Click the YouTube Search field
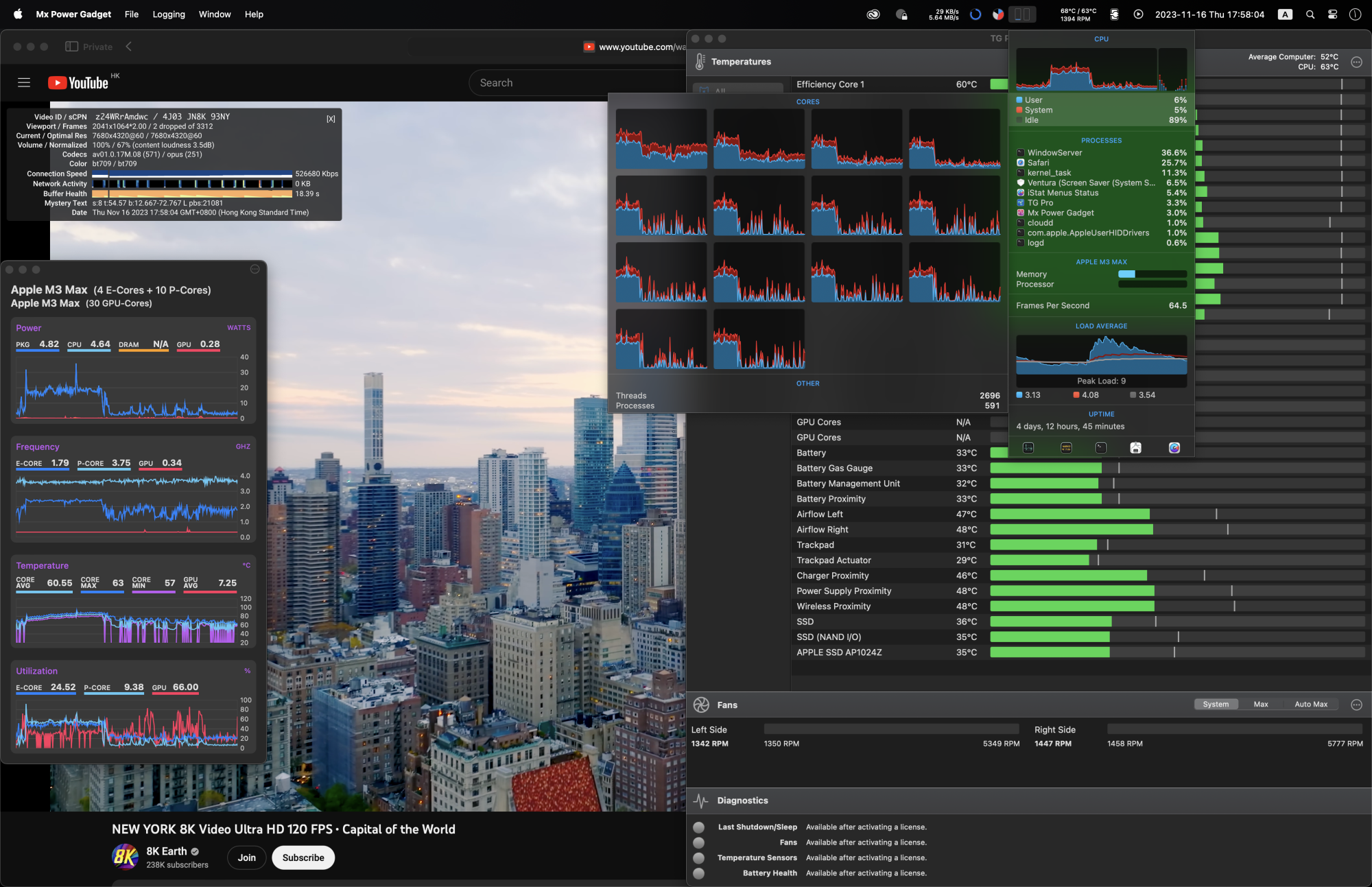1372x887 pixels. [x=576, y=83]
